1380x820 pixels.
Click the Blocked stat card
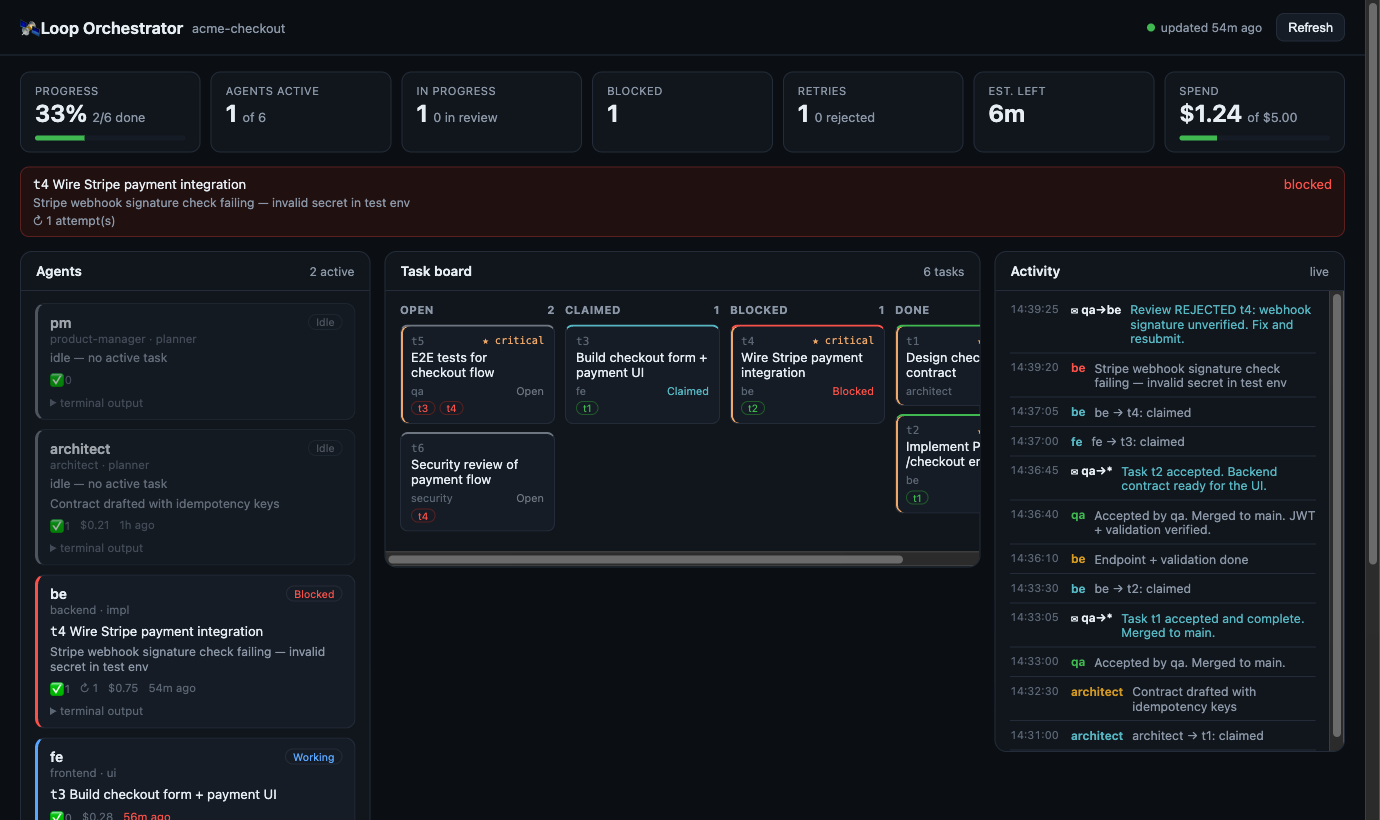(682, 112)
